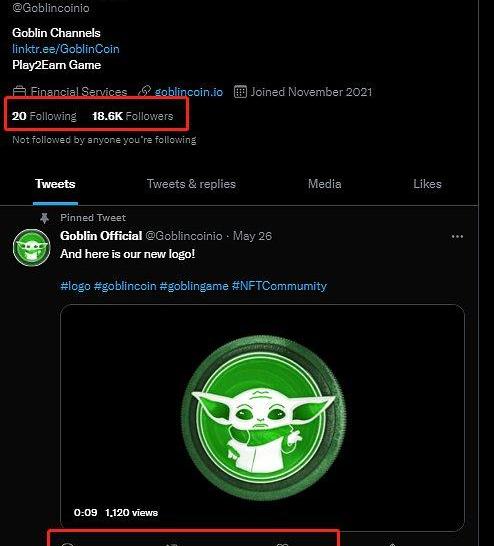The width and height of the screenshot is (494, 546).
Task: Open the tweet's three-dot More menu
Action: (457, 236)
